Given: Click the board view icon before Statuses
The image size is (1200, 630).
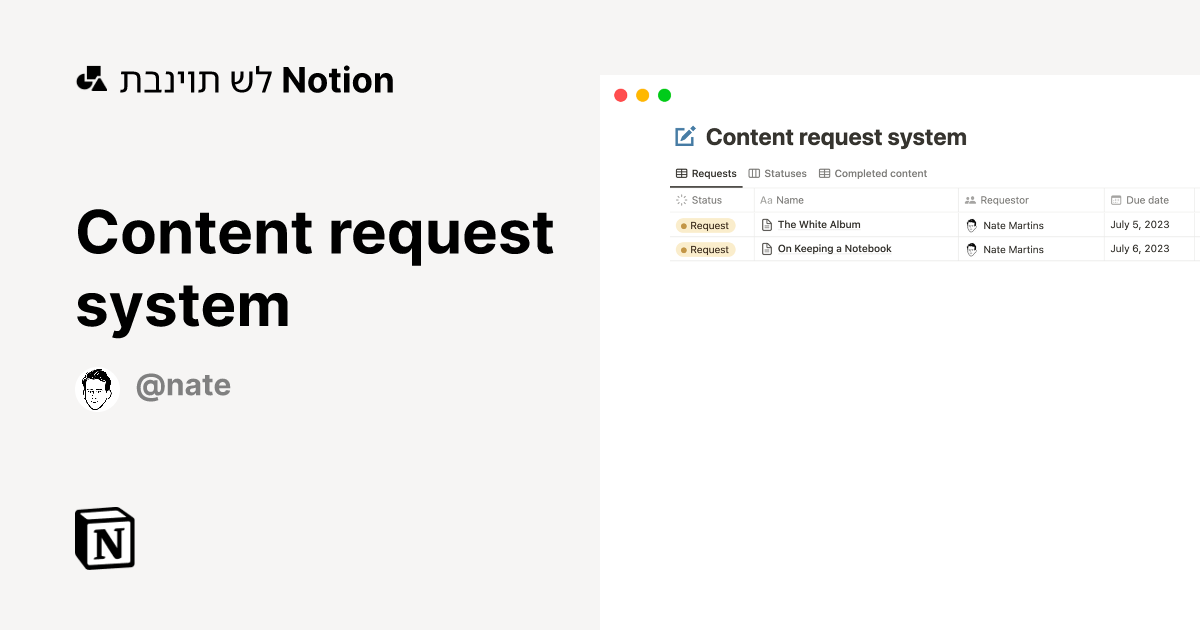Looking at the screenshot, I should coord(753,173).
